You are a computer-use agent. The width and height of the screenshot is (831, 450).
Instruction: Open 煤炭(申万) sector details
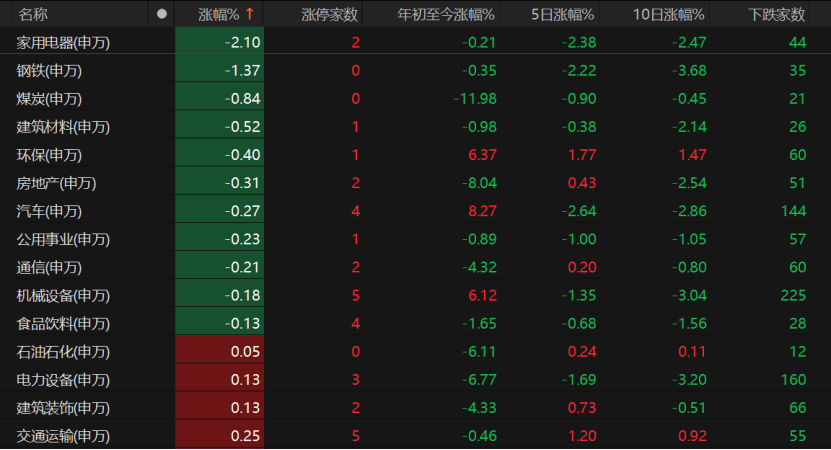click(48, 98)
